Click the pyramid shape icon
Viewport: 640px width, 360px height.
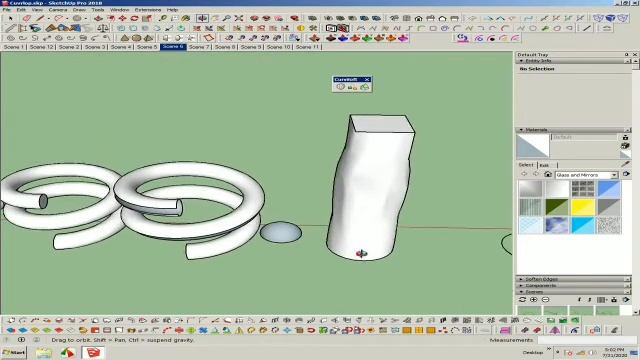[124, 38]
